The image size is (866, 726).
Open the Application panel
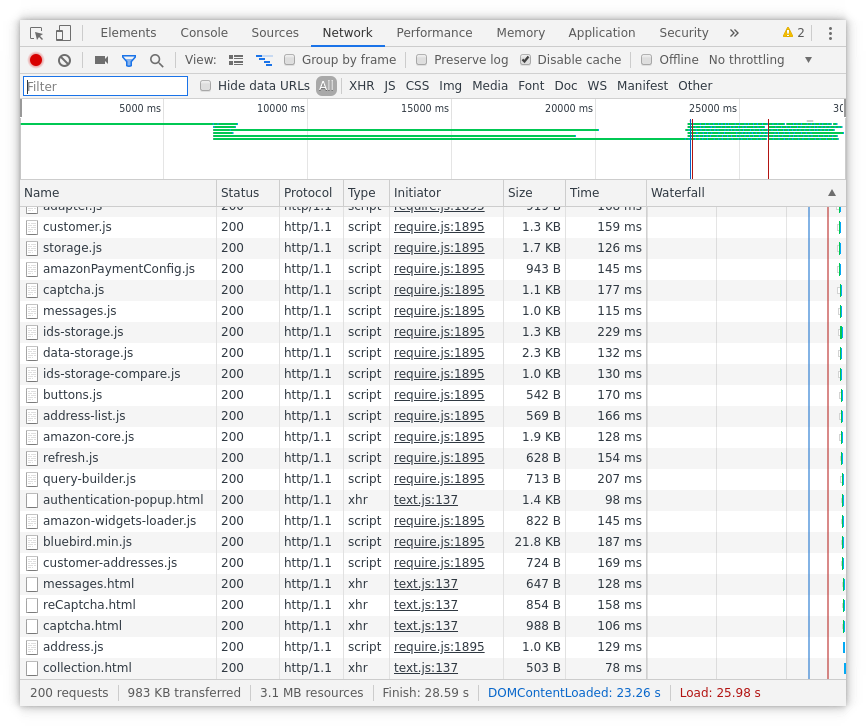[602, 32]
